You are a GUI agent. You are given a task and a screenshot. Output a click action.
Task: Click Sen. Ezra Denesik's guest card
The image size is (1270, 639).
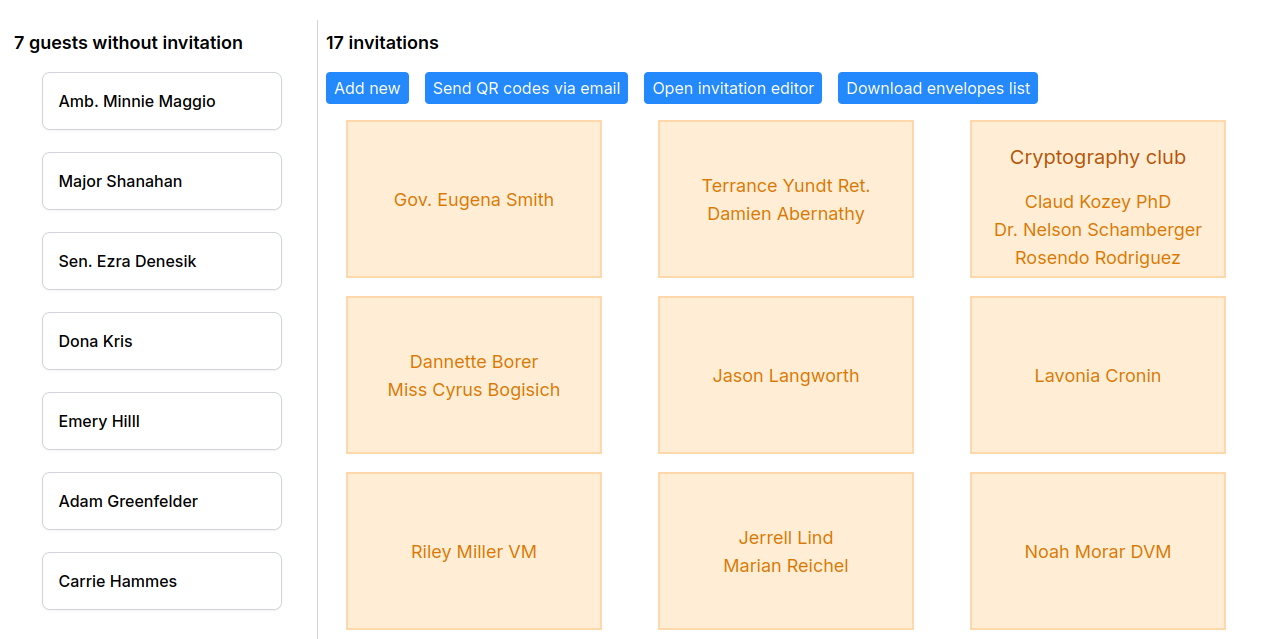[161, 261]
